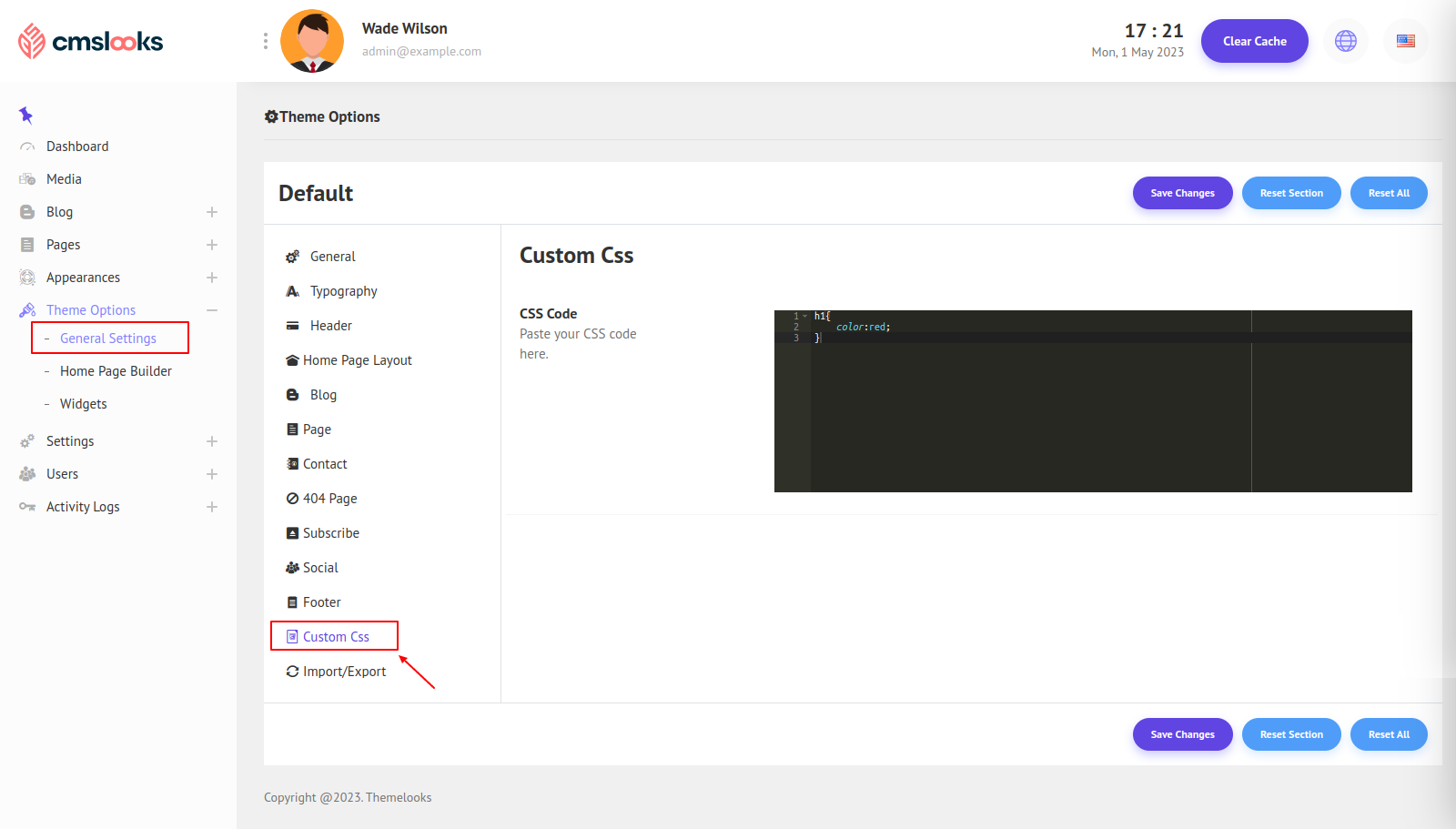Screen dimensions: 1456x829
Task: Click the three-dot menu beside the avatar
Action: click(265, 41)
